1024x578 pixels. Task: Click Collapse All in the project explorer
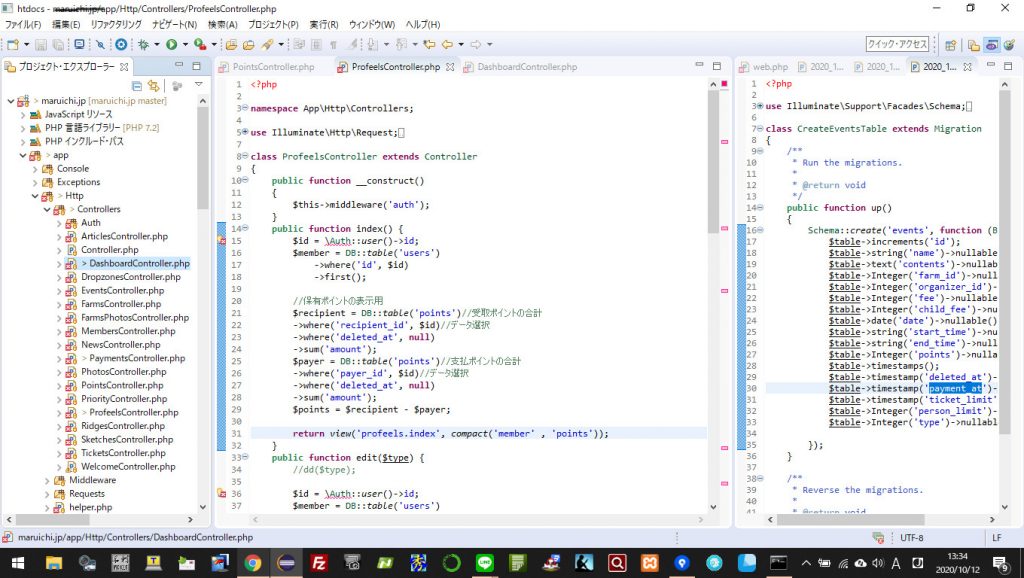coord(137,87)
